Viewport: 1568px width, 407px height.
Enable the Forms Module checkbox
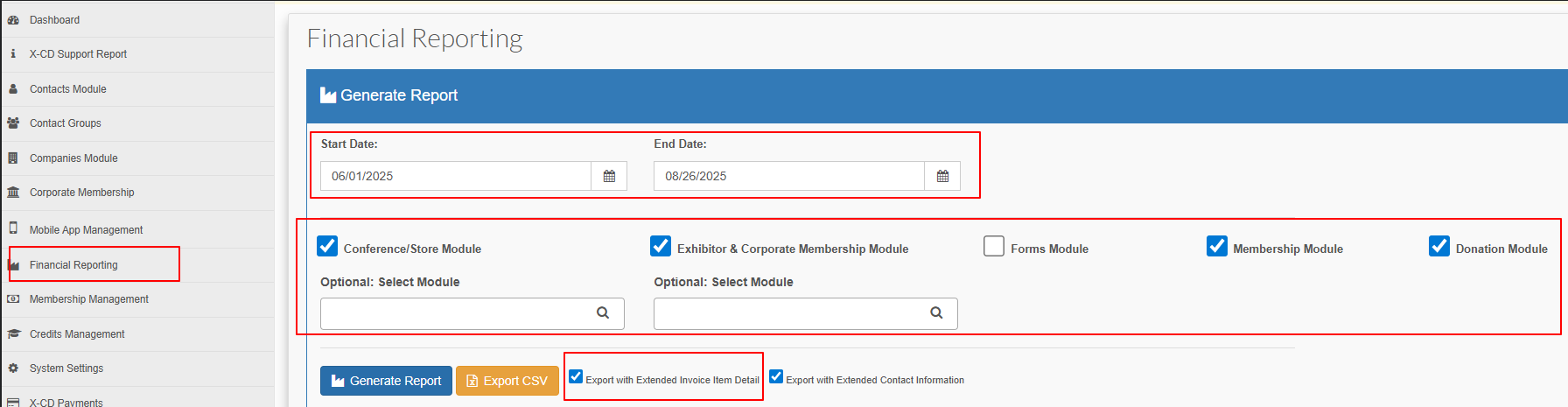tap(994, 246)
